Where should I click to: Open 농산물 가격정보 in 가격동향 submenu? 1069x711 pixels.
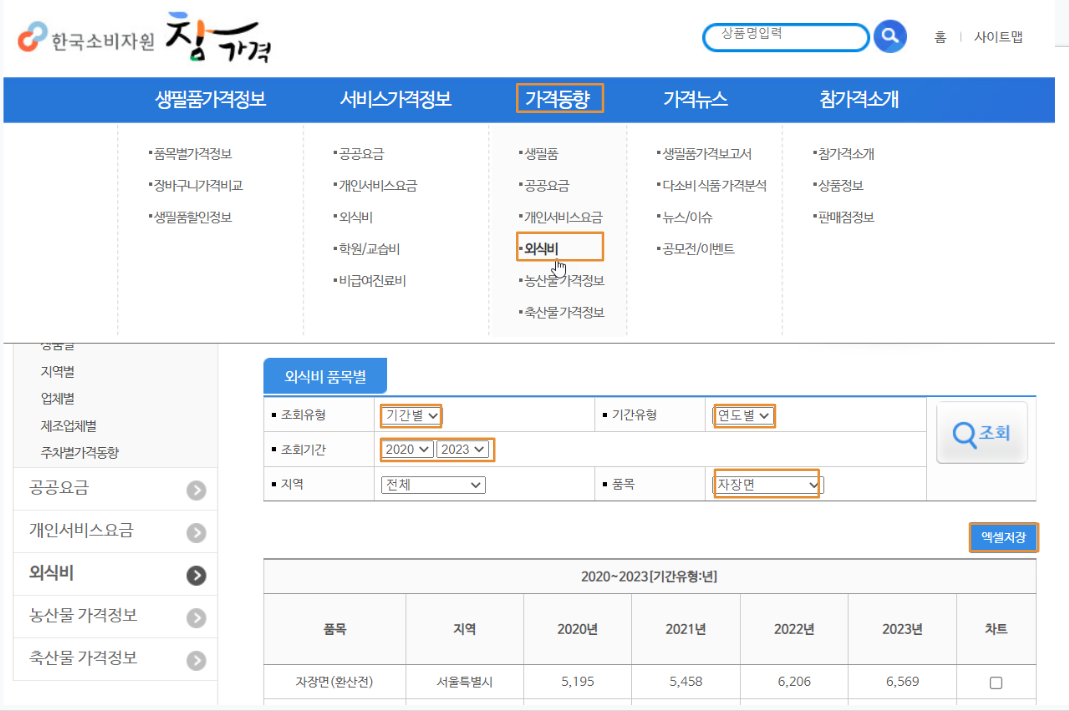pyautogui.click(x=564, y=281)
